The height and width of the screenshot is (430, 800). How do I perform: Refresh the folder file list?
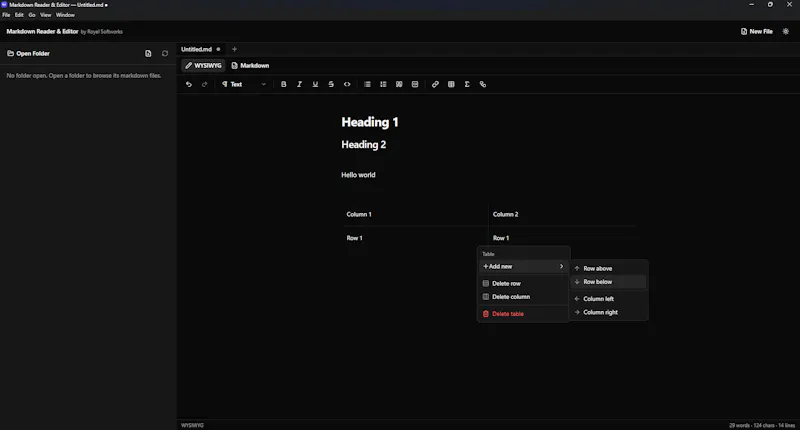coord(165,53)
